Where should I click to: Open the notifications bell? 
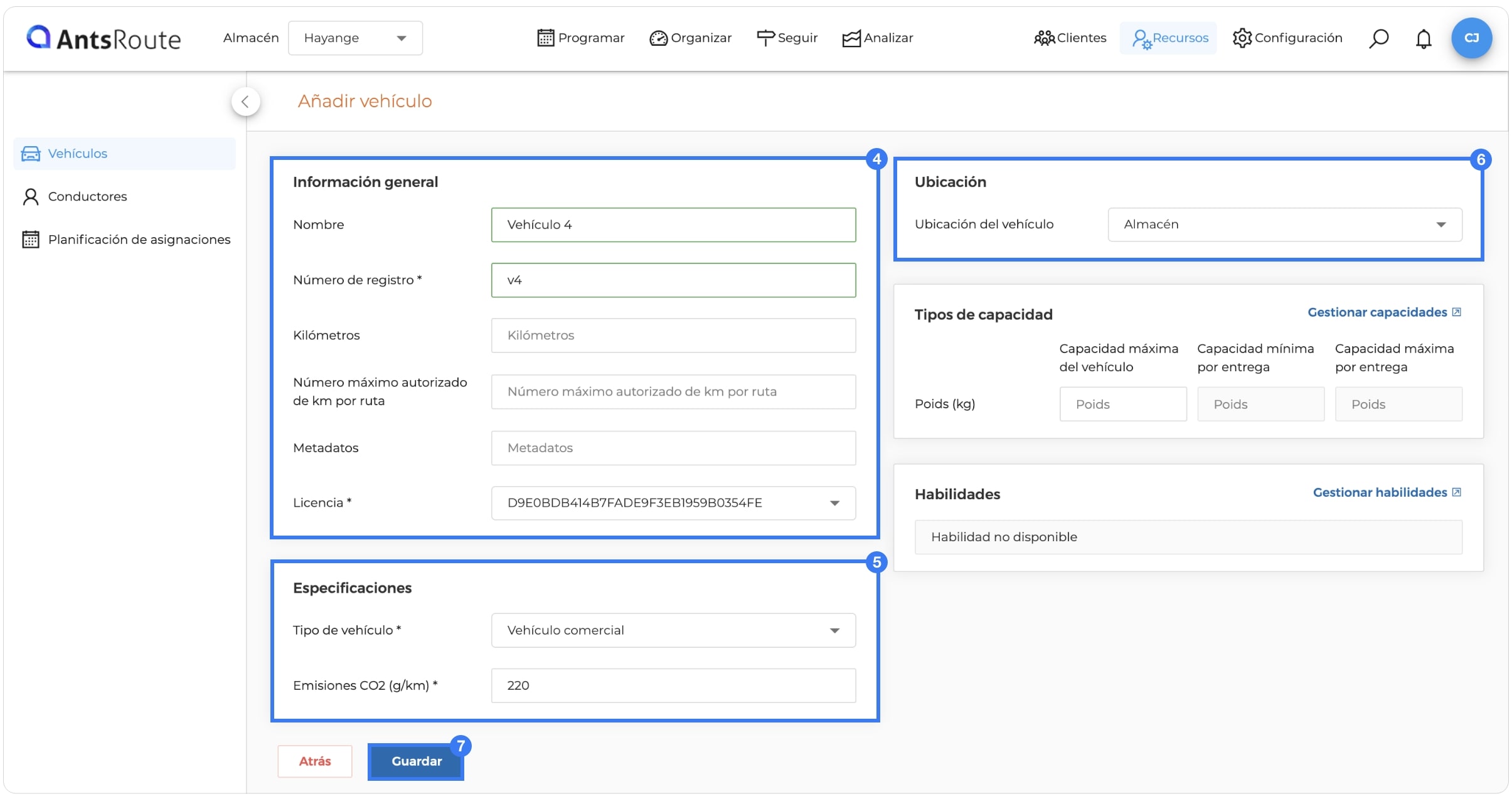pos(1423,38)
